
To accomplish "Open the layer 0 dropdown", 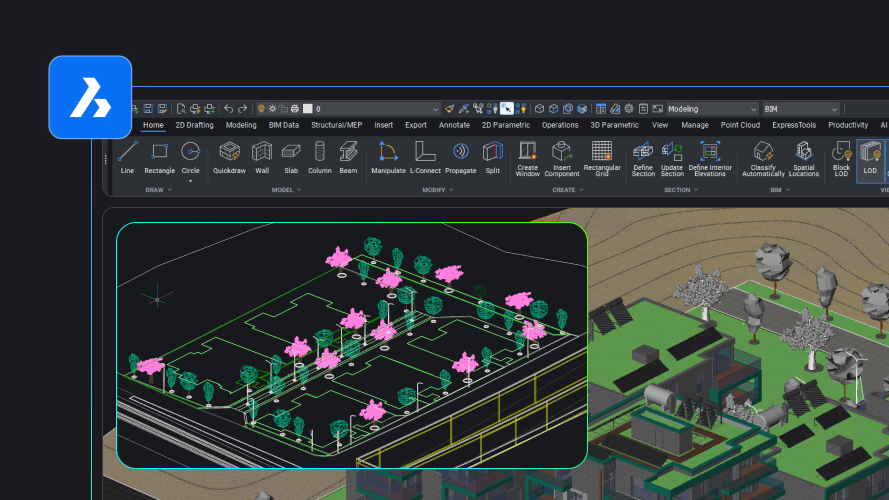I will pos(435,109).
